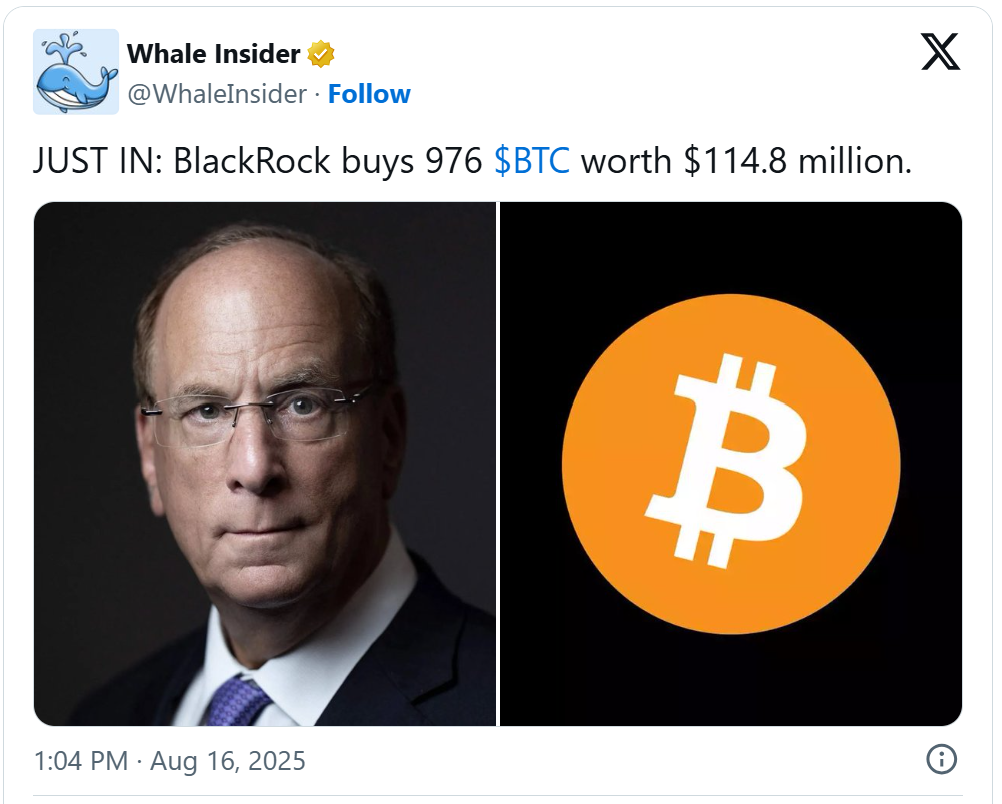The image size is (1002, 804).
Task: Follow the Whale Insider account
Action: click(x=369, y=94)
